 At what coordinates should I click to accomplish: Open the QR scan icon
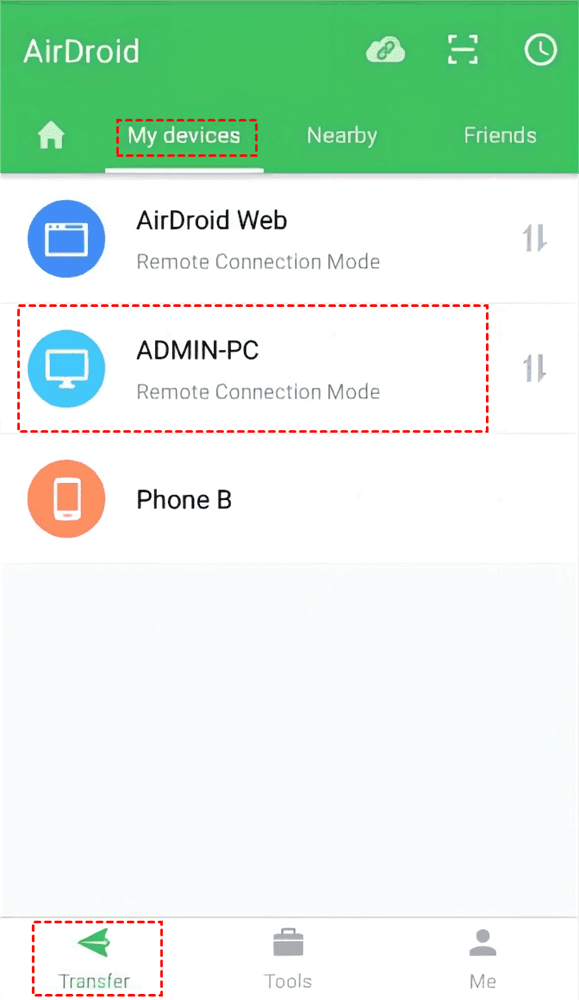pos(463,50)
